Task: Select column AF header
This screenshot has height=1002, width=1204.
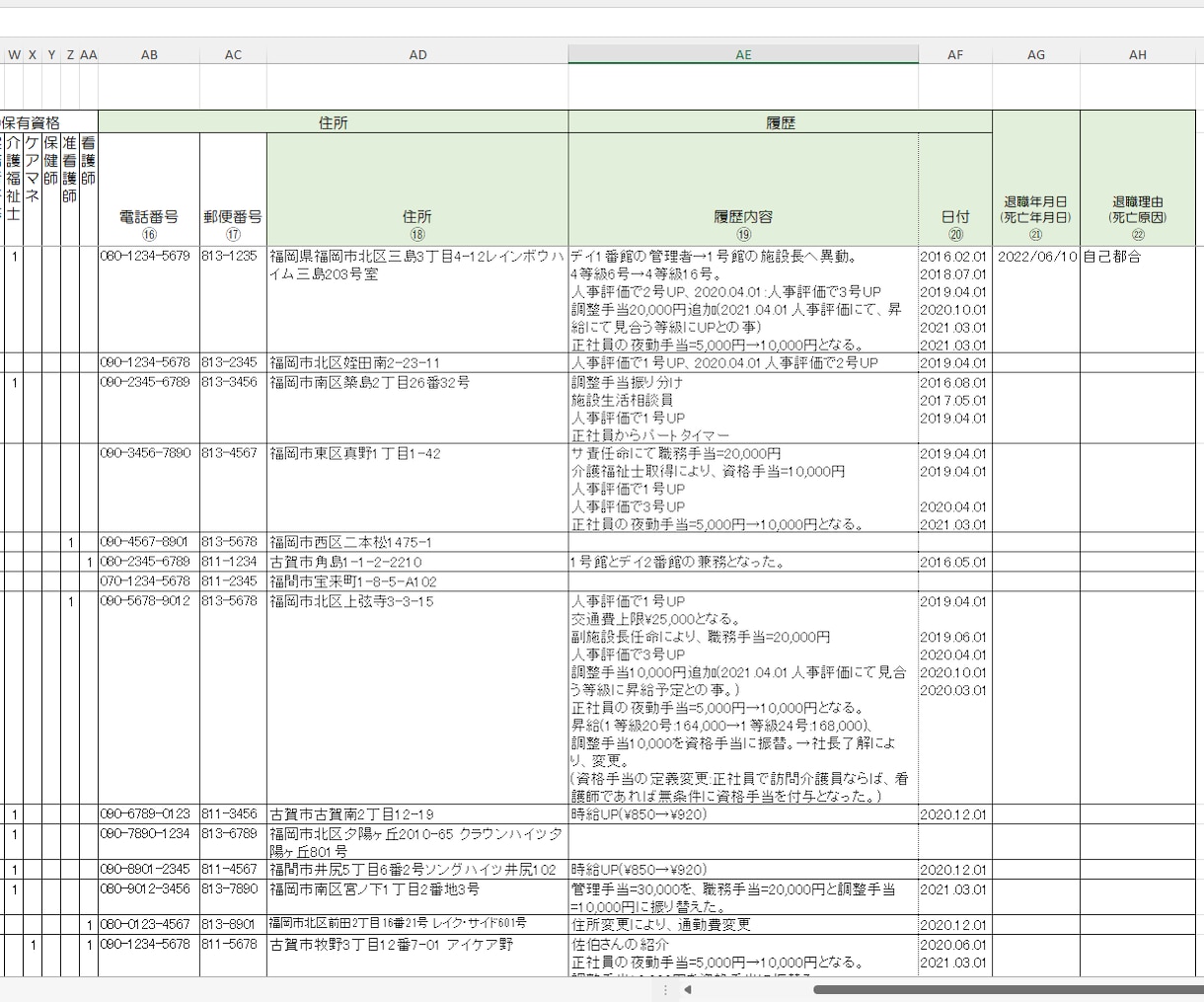Action: (955, 55)
